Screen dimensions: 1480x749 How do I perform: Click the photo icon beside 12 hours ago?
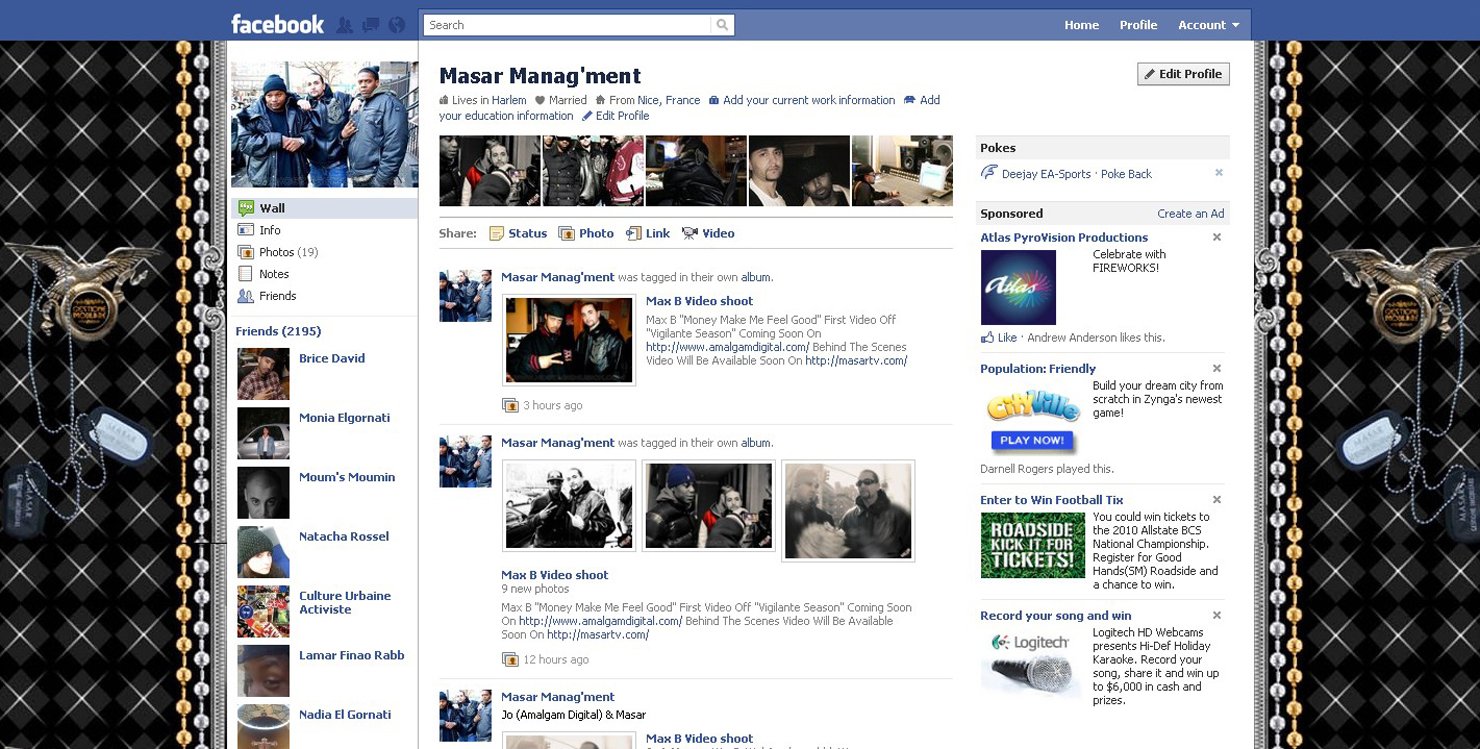[510, 660]
